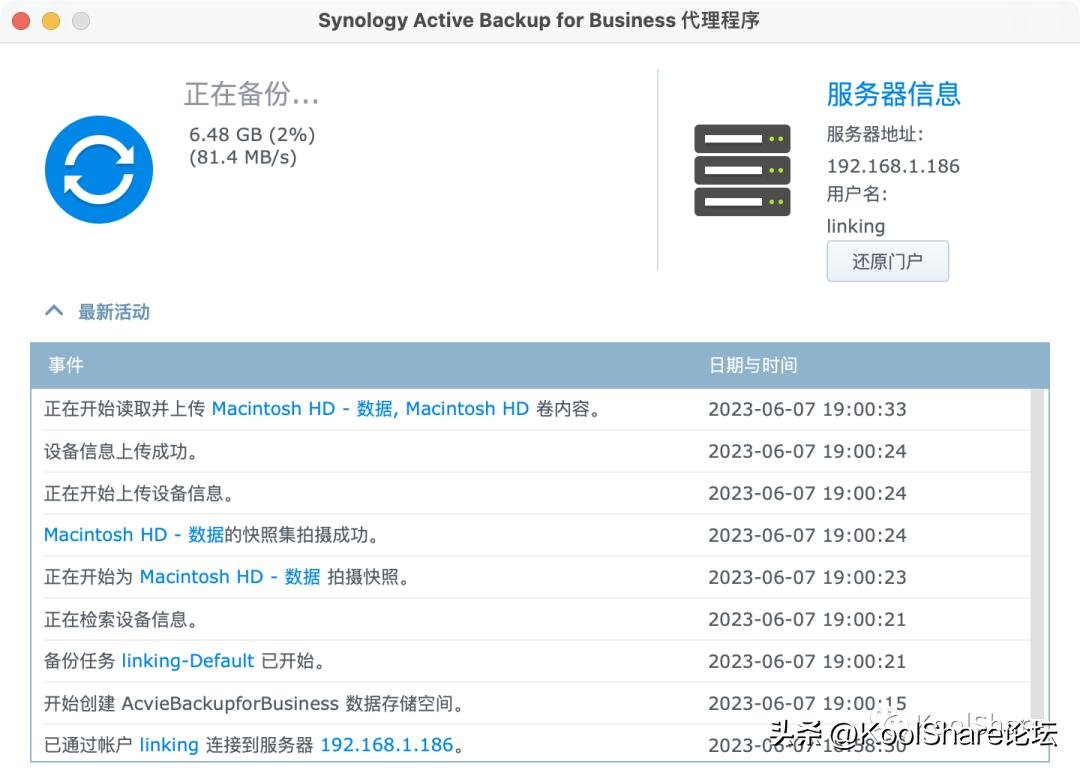Click the 事件 column header
The height and width of the screenshot is (770, 1080).
click(x=66, y=365)
